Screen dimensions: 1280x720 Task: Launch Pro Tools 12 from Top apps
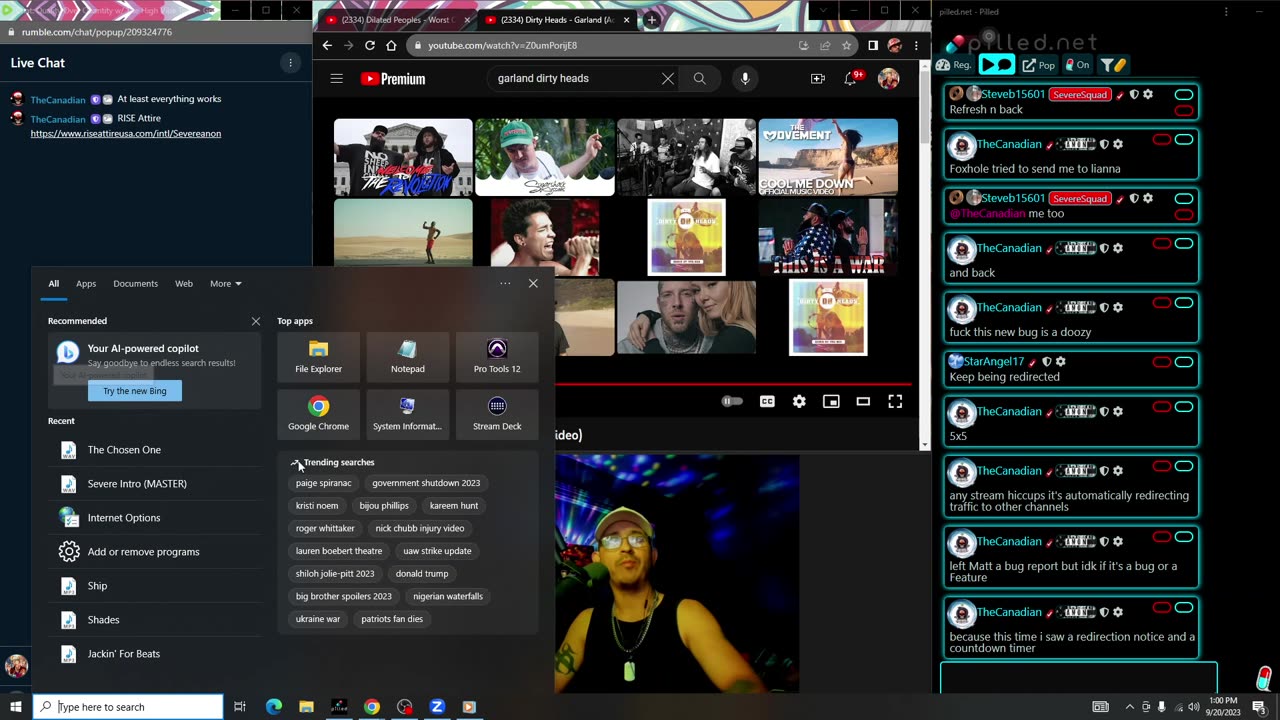497,356
